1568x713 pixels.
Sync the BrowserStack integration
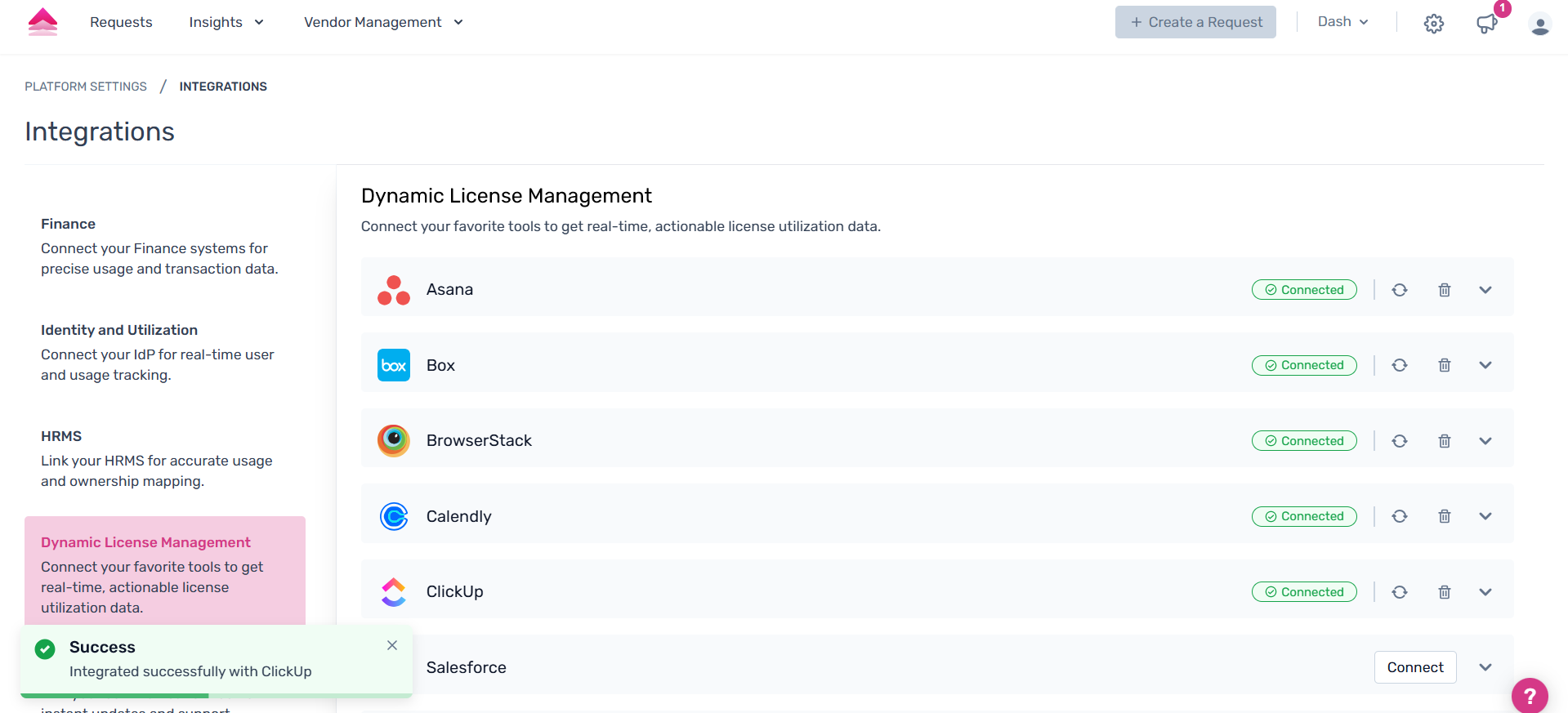[x=1400, y=441]
